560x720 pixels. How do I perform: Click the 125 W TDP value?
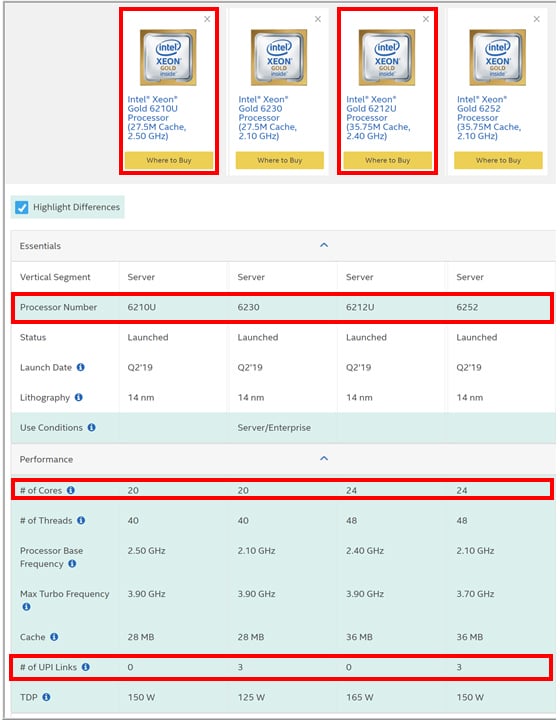pyautogui.click(x=251, y=697)
